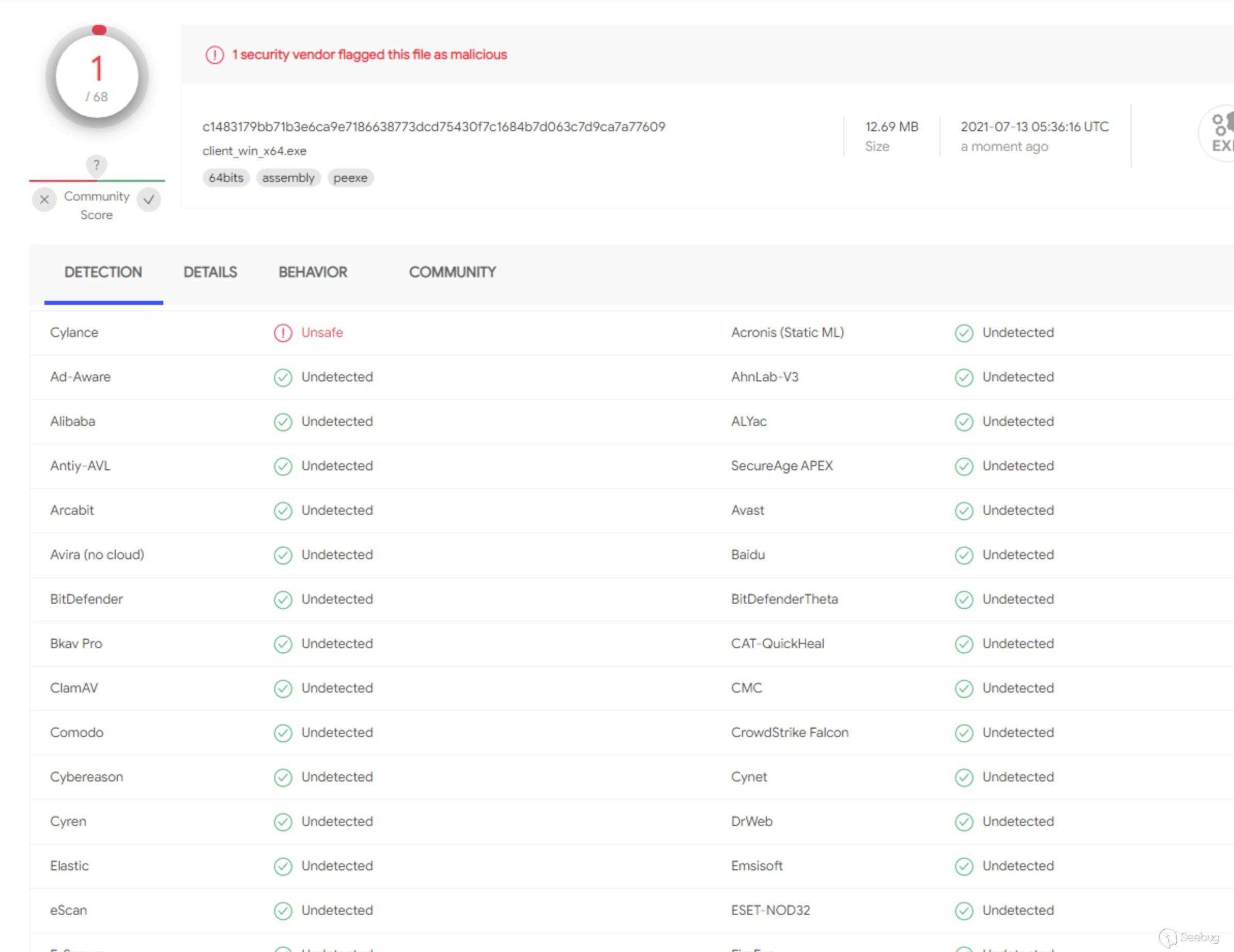Click the client_win_x64.exe file name
This screenshot has height=952, width=1234.
(254, 151)
